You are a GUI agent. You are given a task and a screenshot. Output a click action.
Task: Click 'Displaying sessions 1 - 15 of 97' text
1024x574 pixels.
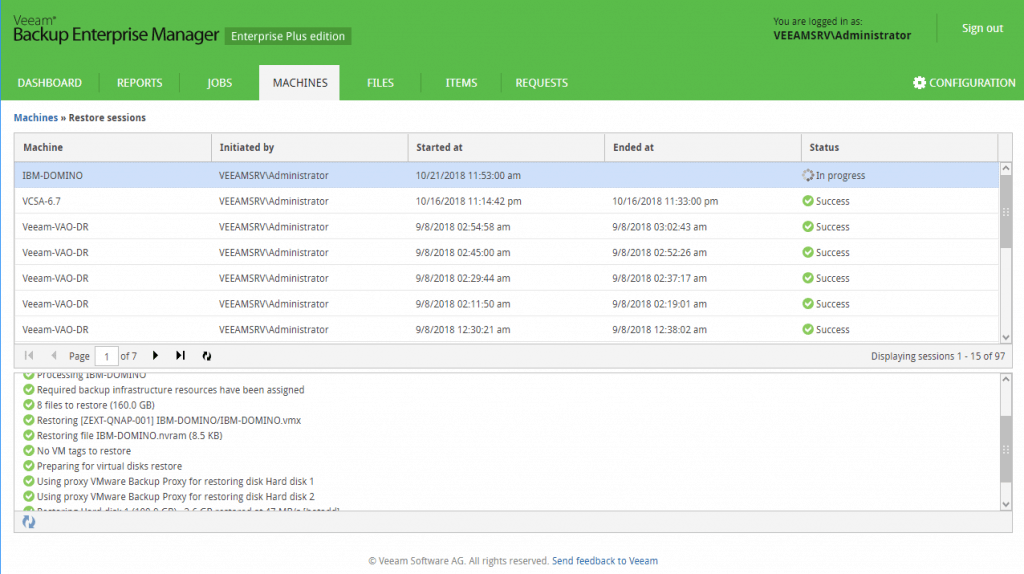tap(938, 356)
